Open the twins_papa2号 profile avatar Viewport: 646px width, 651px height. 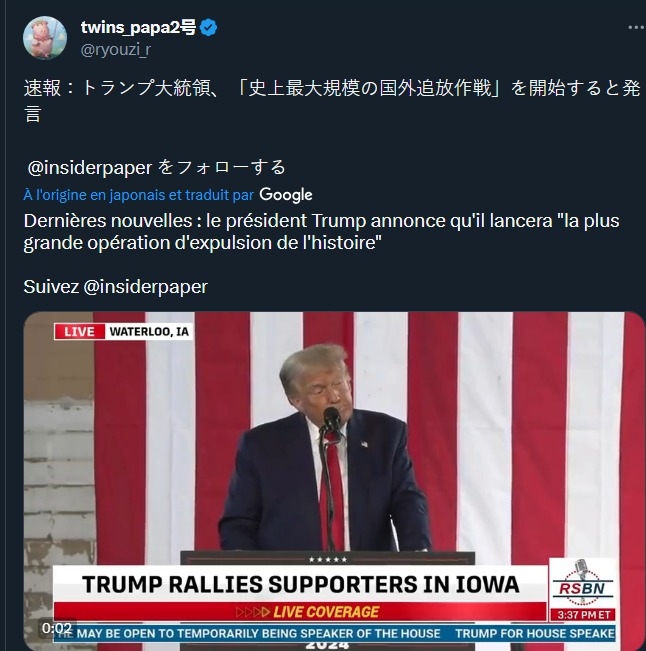tap(45, 38)
